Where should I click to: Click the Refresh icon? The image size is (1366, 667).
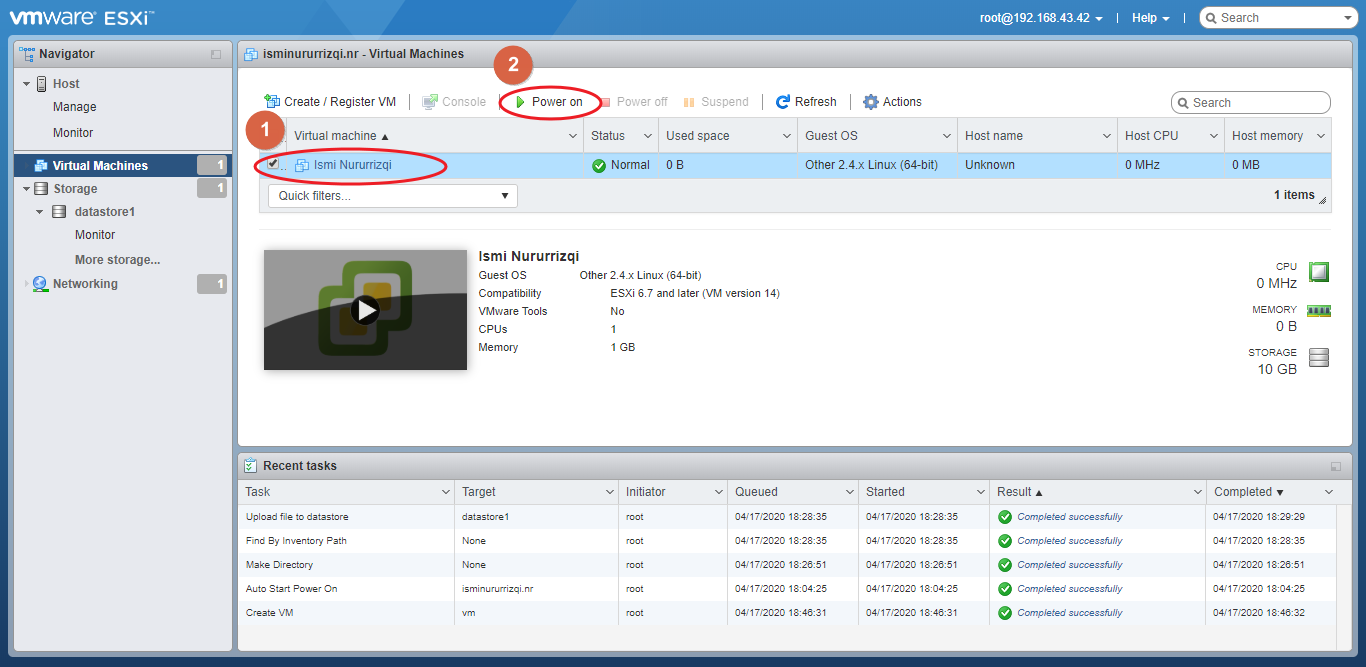click(x=786, y=101)
